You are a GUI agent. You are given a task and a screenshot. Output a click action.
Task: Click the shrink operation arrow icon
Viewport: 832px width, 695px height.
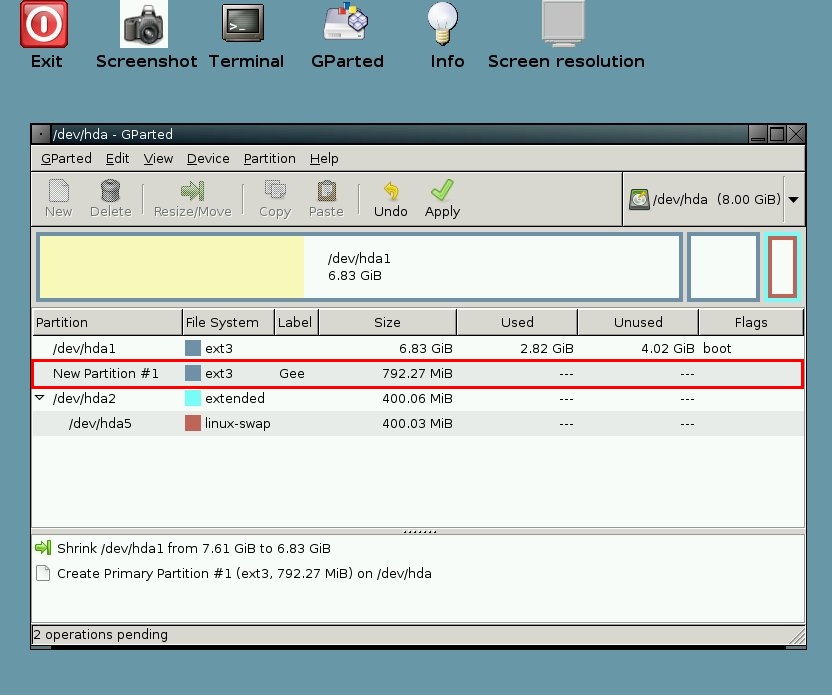[x=43, y=548]
